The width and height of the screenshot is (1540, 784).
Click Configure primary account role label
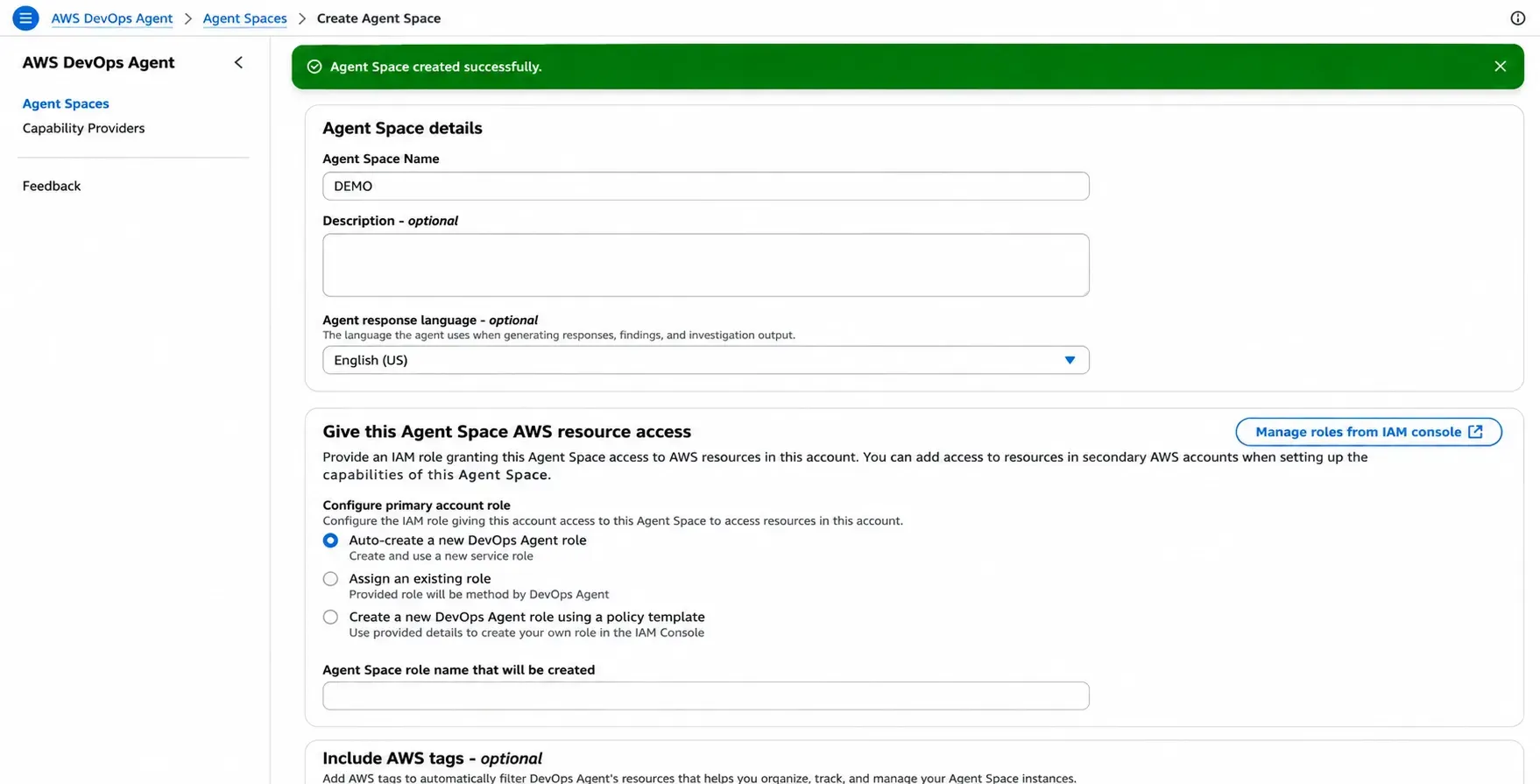pos(416,505)
